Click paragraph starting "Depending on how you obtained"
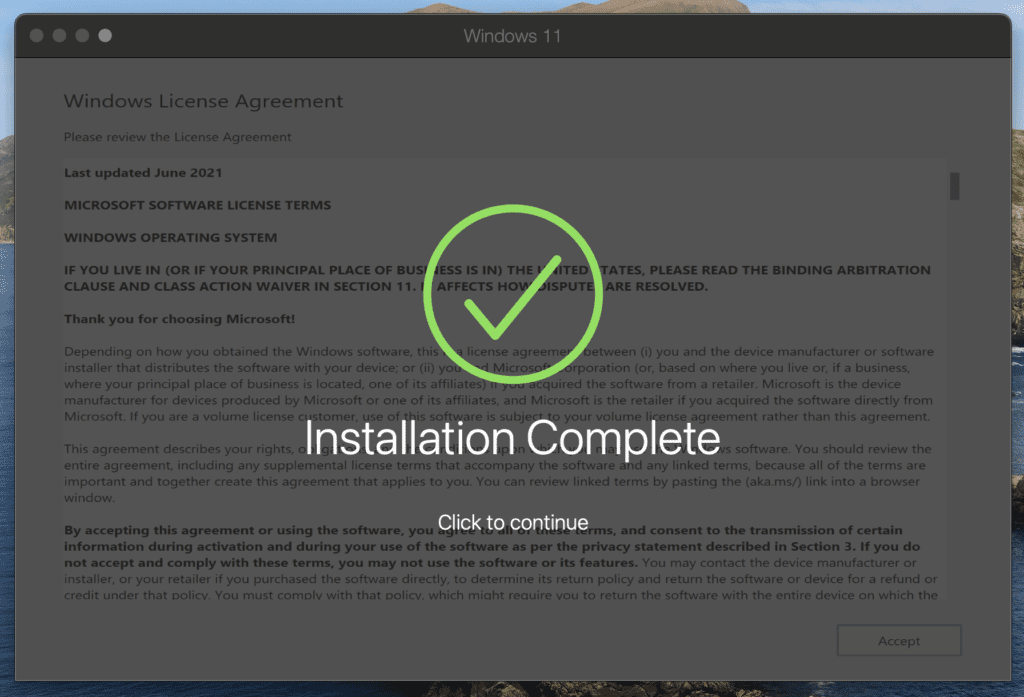Viewport: 1024px width, 697px height. (x=499, y=384)
